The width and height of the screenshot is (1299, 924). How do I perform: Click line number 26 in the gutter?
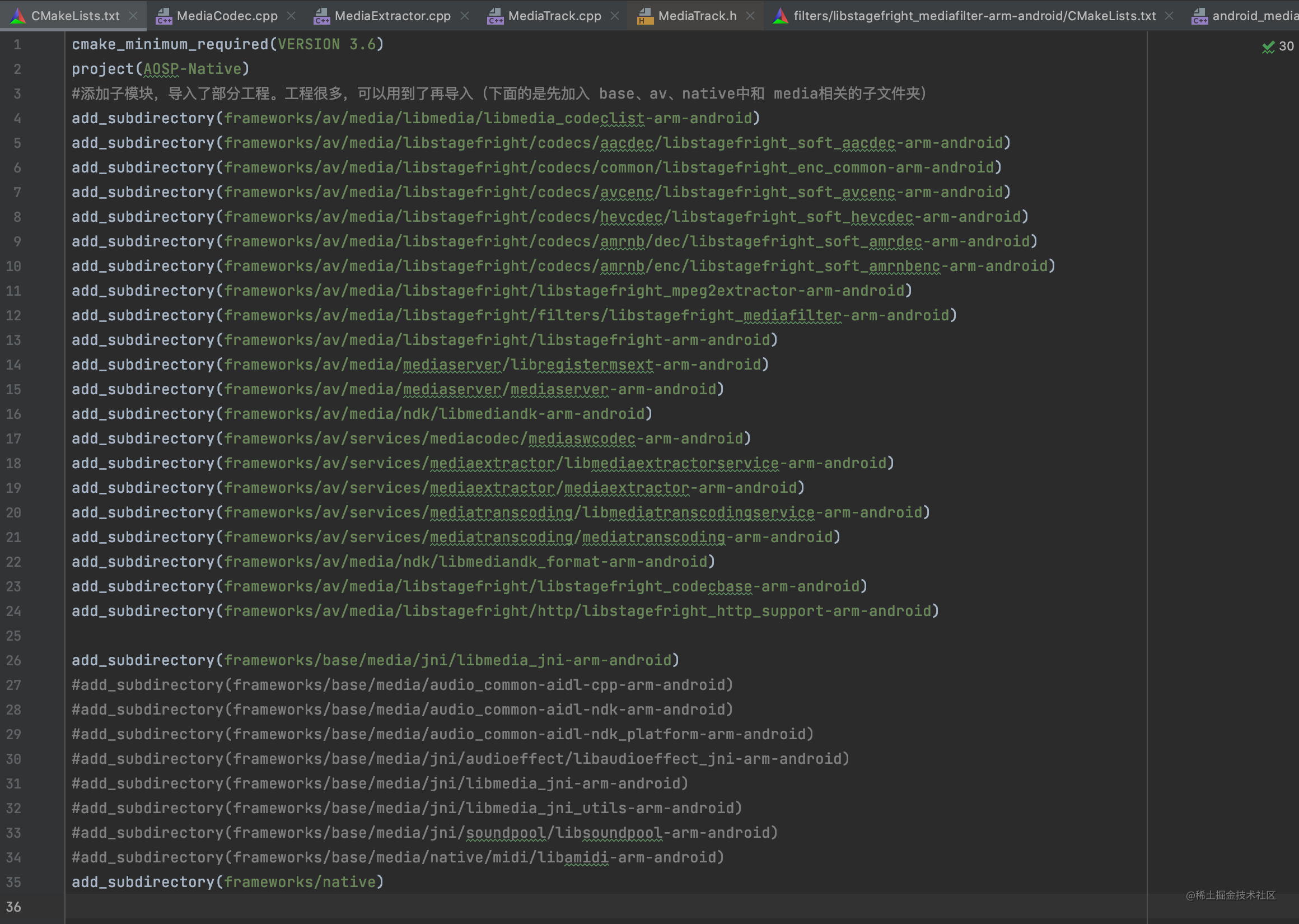(x=13, y=660)
